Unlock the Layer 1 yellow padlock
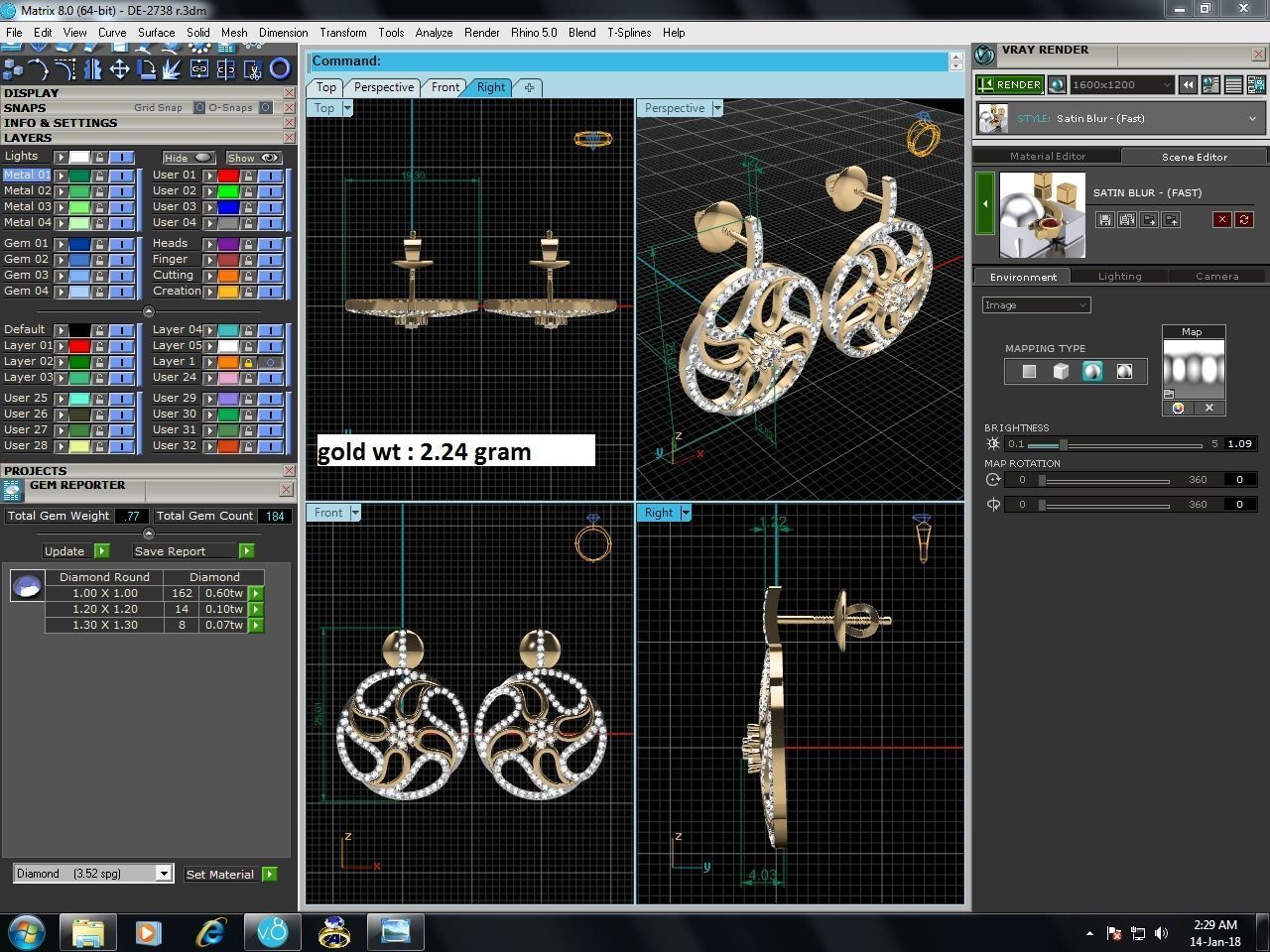1270x952 pixels. pos(248,362)
